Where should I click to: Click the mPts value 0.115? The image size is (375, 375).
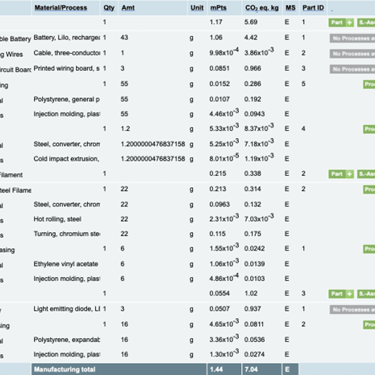pyautogui.click(x=218, y=234)
